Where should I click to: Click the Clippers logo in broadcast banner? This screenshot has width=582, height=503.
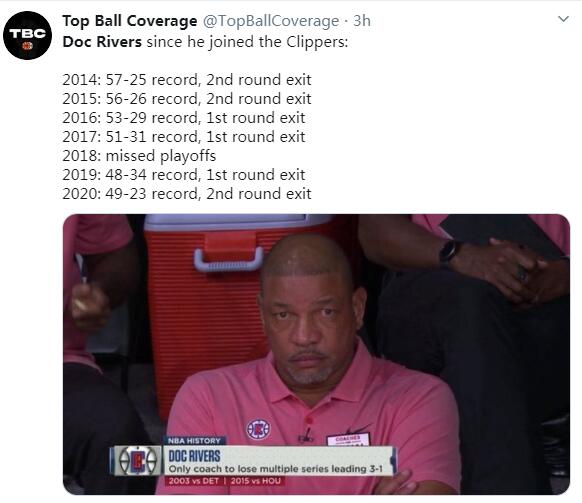(x=137, y=461)
